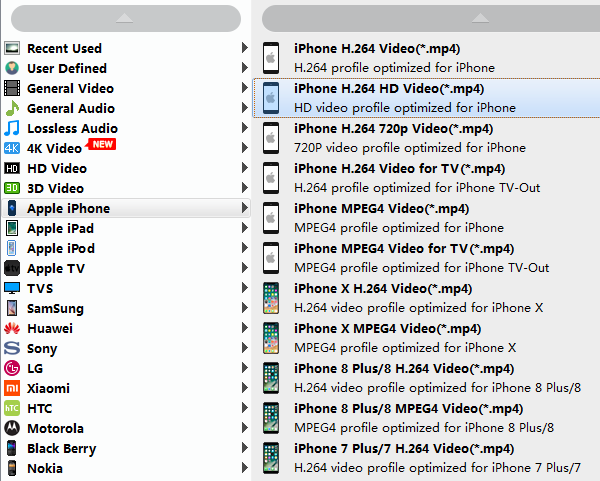Click the Xiaomi brand logo icon
This screenshot has width=600, height=481.
(x=12, y=388)
